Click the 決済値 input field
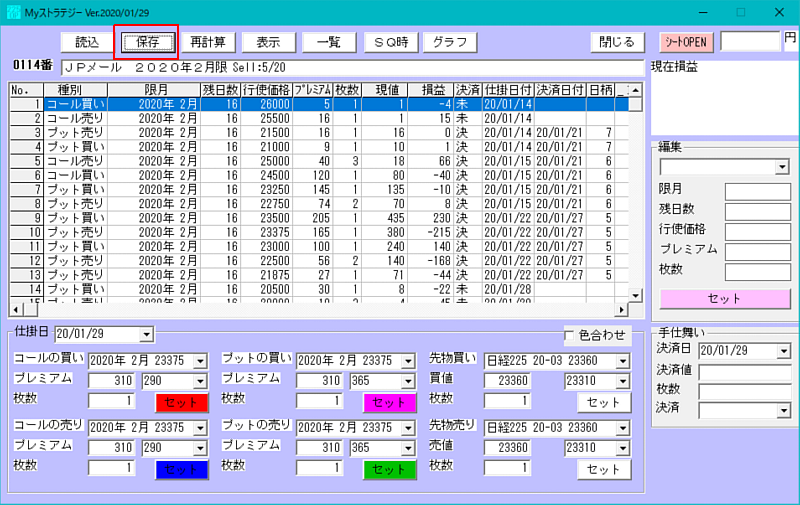This screenshot has height=505, width=800. (745, 372)
